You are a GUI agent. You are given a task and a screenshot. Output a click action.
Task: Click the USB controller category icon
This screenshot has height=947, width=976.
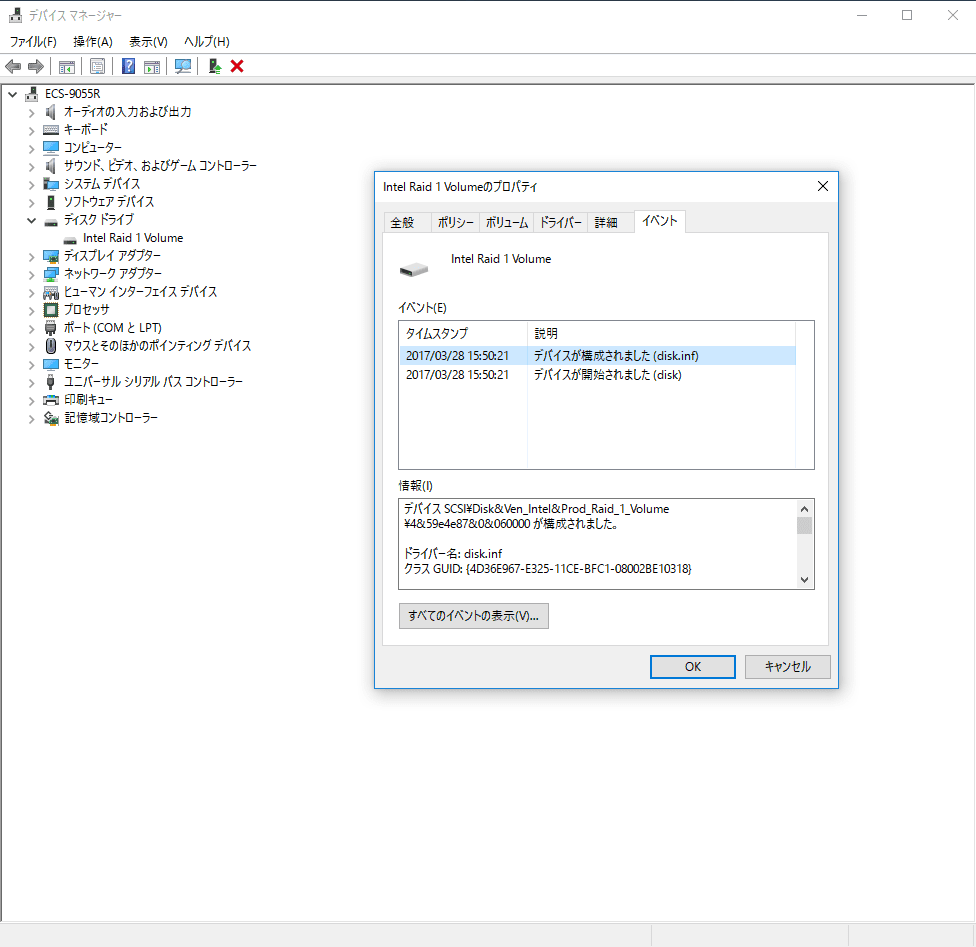(x=51, y=382)
